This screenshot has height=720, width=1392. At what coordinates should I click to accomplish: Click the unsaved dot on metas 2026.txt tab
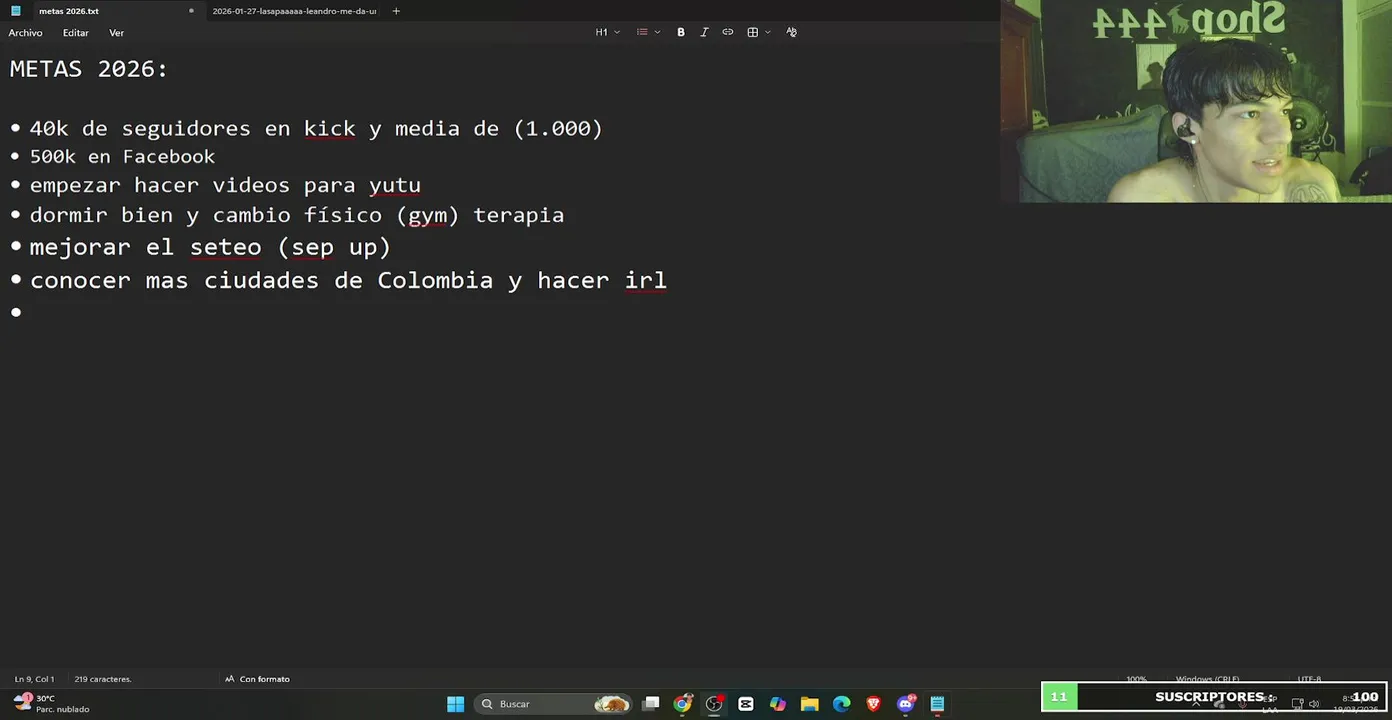point(191,11)
